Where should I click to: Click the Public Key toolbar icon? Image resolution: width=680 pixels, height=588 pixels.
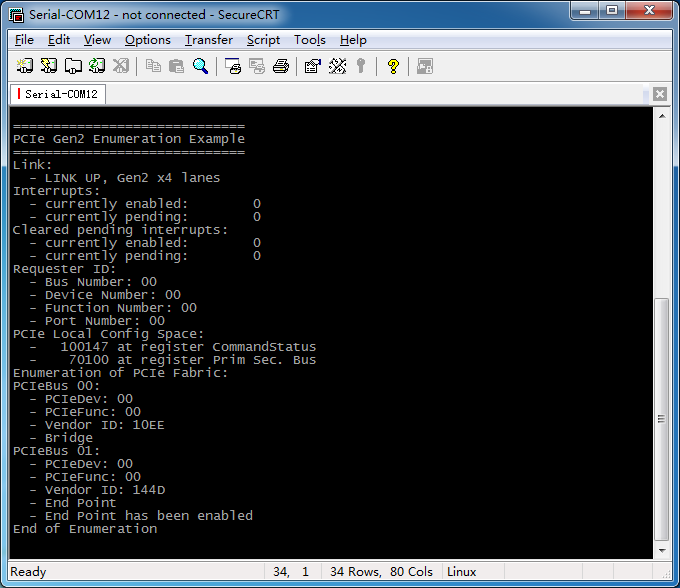pyautogui.click(x=361, y=66)
